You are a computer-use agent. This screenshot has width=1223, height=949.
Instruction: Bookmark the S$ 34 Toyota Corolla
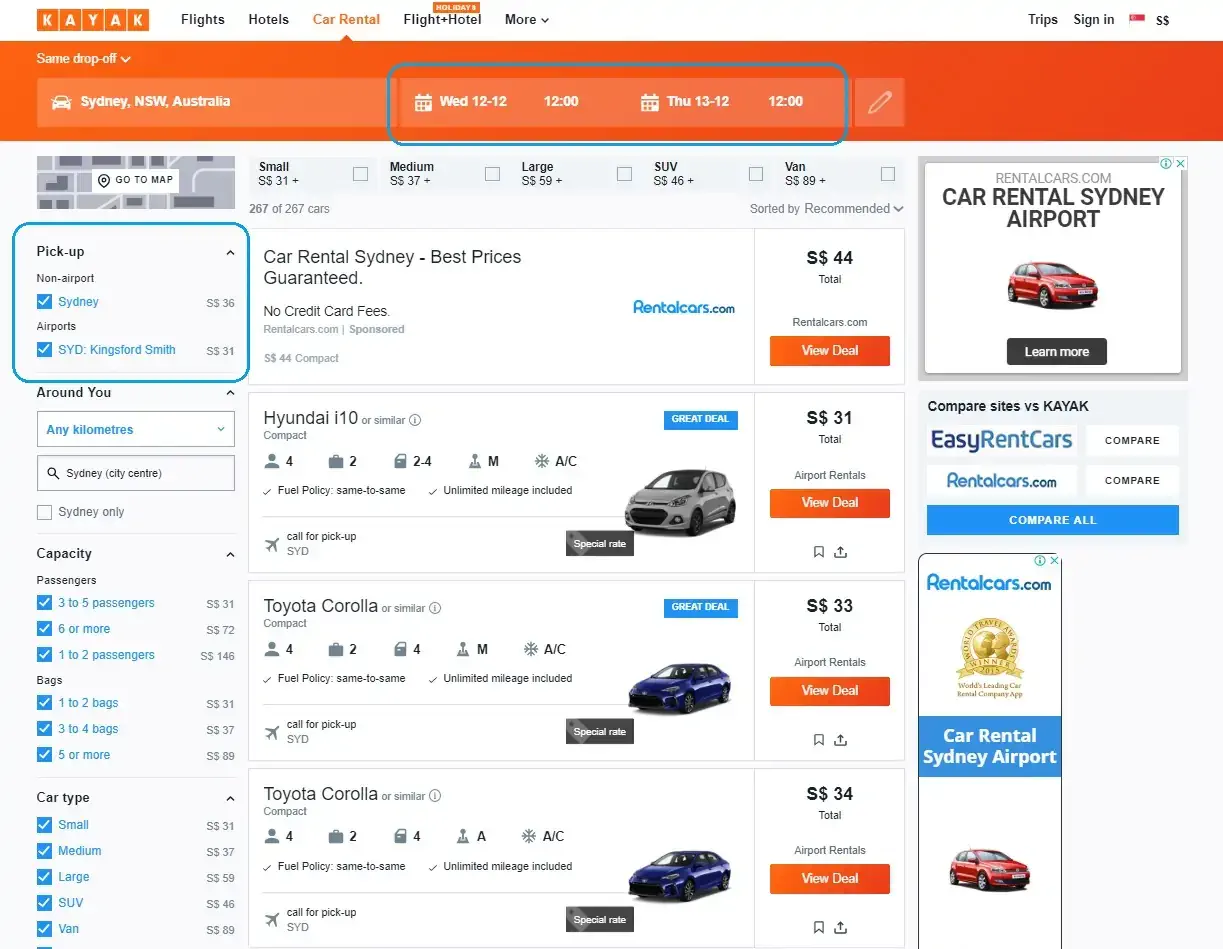819,927
